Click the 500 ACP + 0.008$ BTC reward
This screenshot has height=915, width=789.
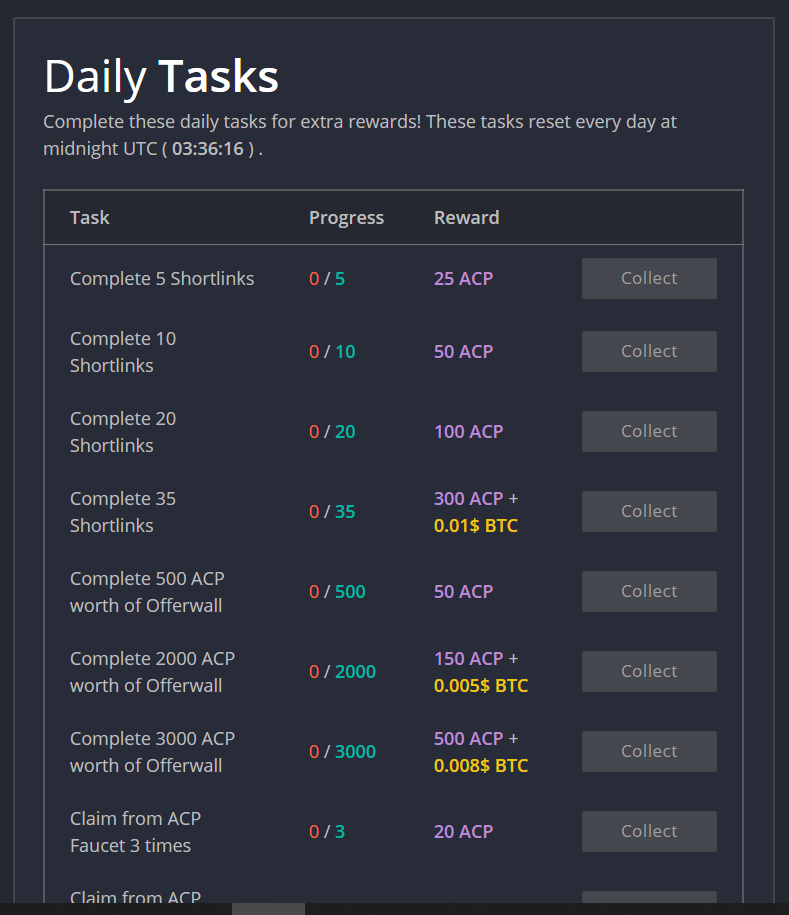(x=481, y=752)
